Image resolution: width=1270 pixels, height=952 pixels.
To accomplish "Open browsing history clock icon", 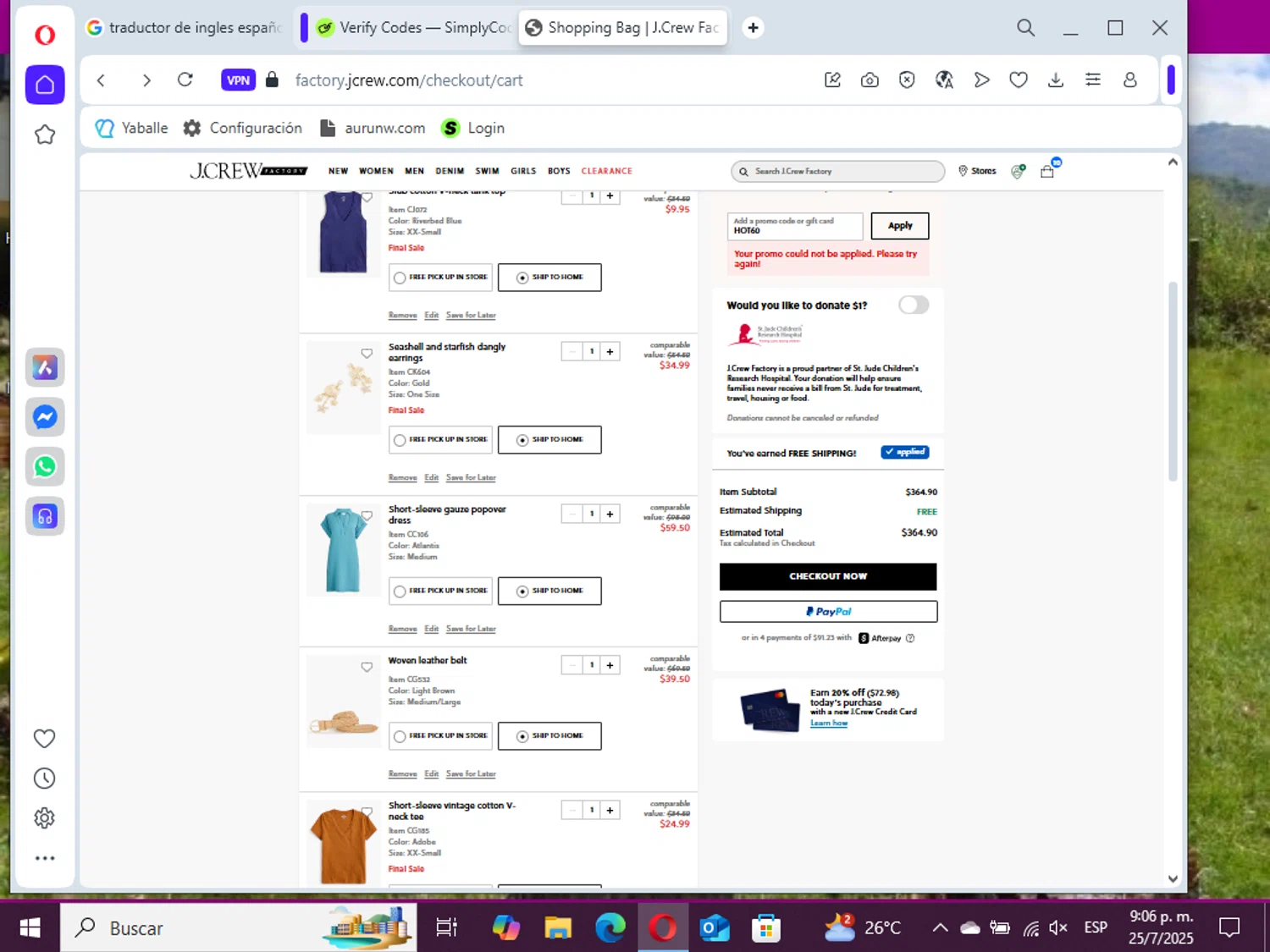I will (45, 779).
